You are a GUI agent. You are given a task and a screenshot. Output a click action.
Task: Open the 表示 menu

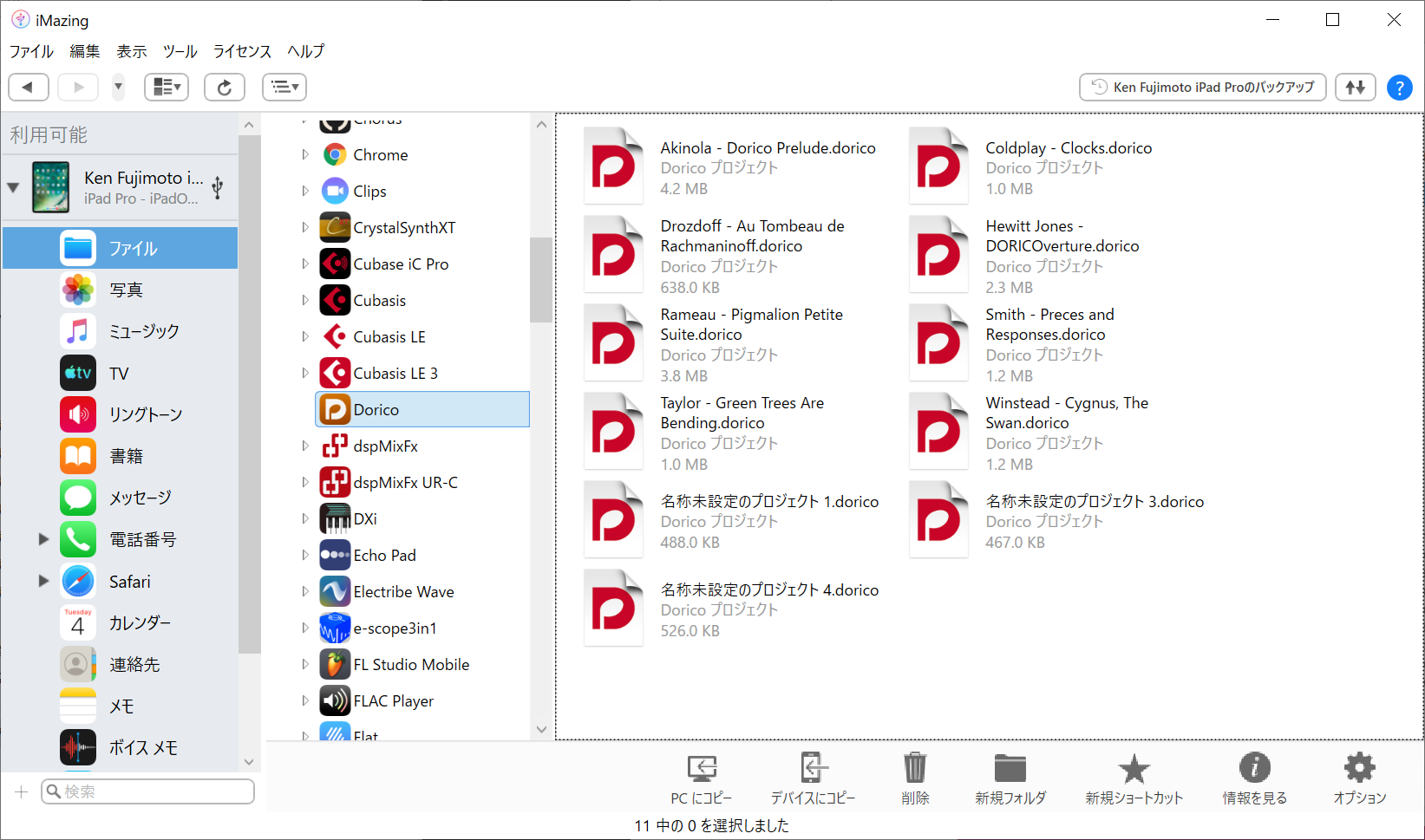click(132, 51)
